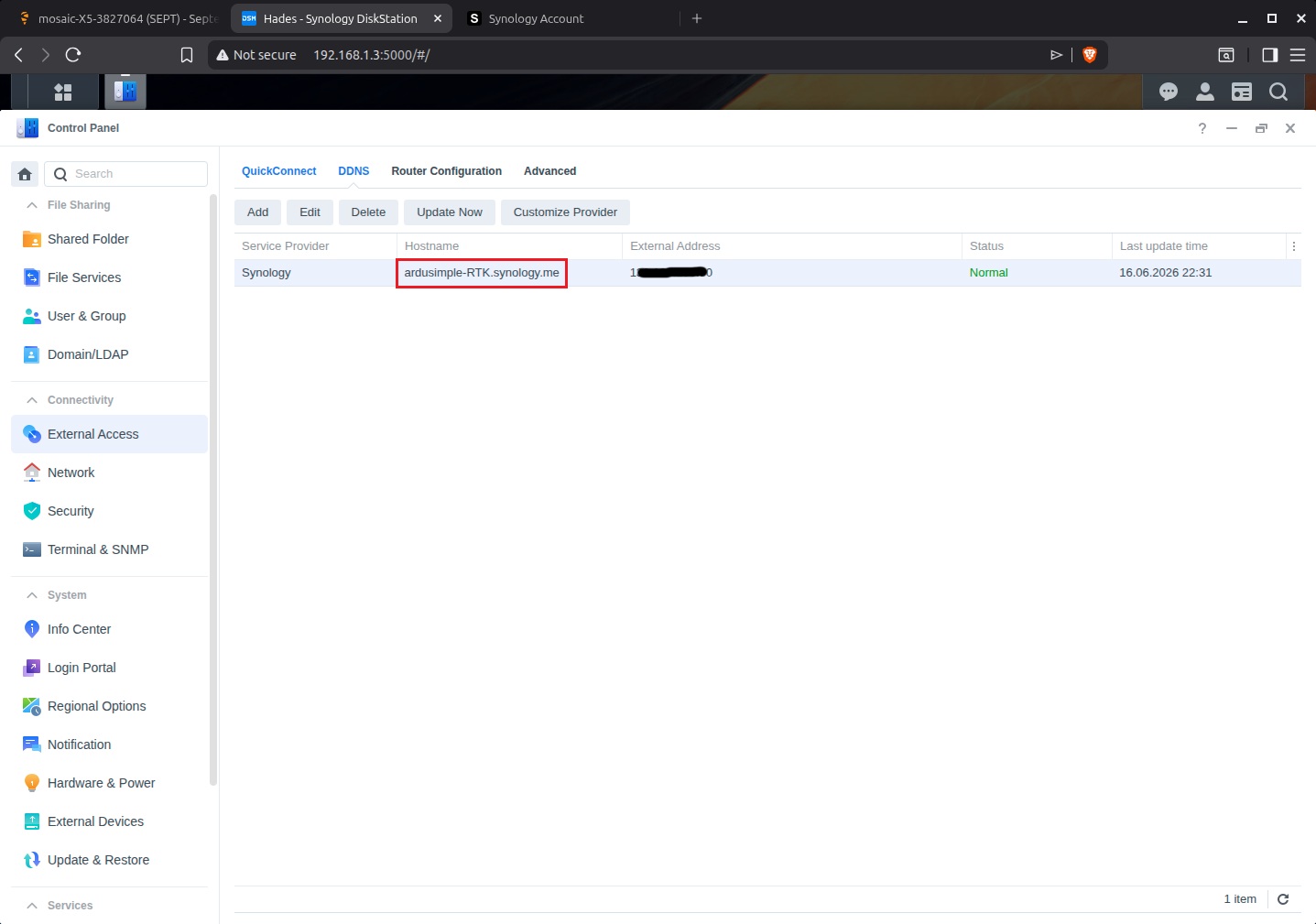Click the Delete button
Image resolution: width=1316 pixels, height=924 pixels.
pos(368,212)
